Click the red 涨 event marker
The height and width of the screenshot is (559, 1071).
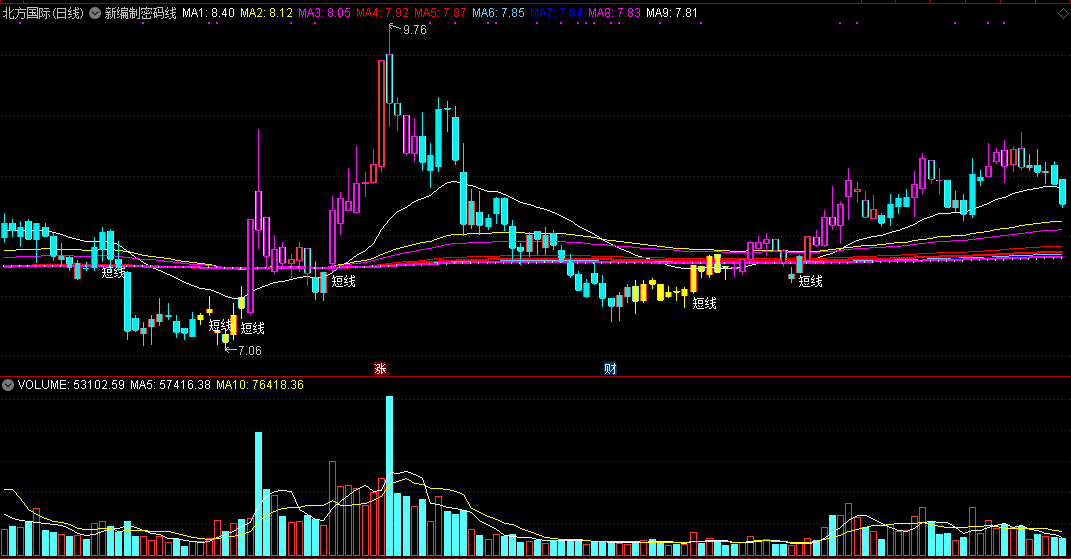point(380,368)
